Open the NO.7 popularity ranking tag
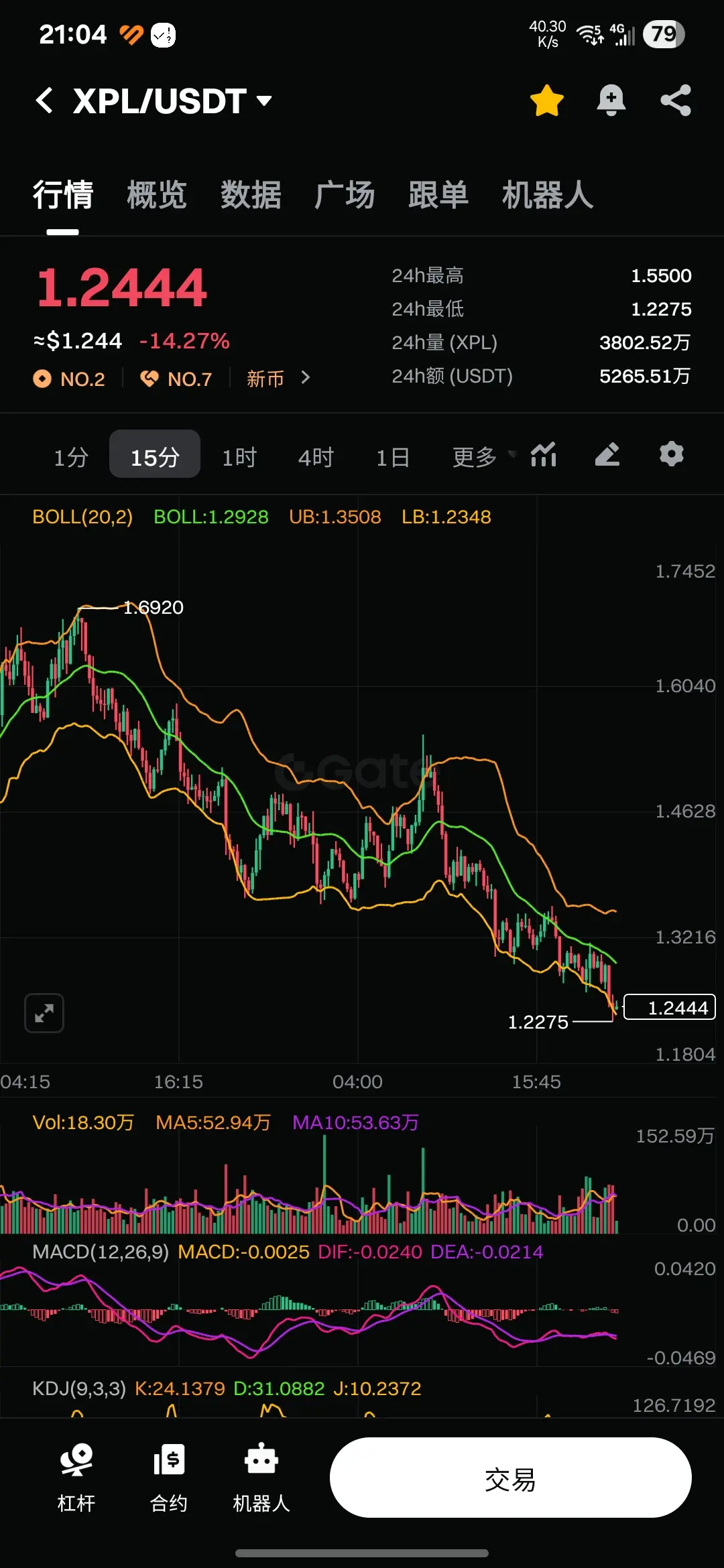724x1568 pixels. click(x=176, y=379)
